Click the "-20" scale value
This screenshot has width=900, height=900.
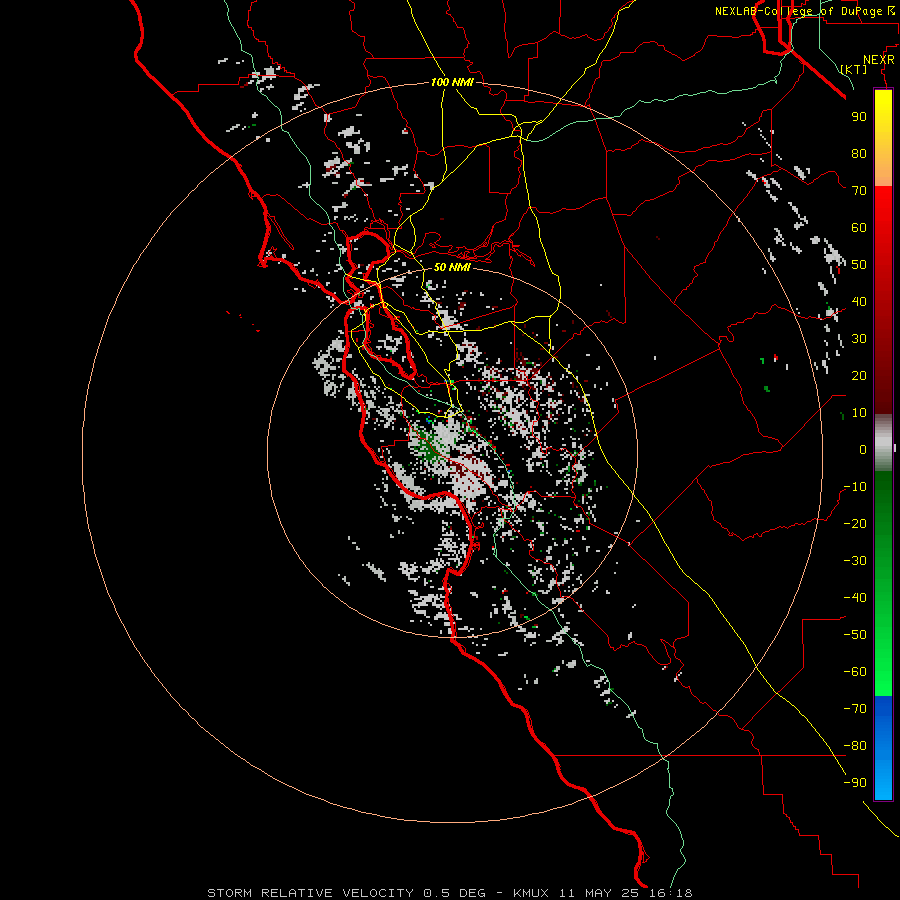(855, 523)
